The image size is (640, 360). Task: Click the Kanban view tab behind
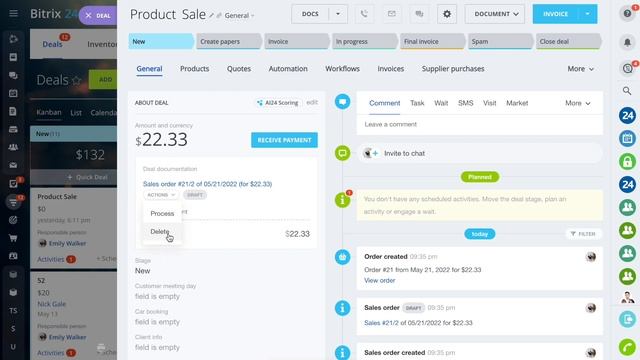[x=49, y=112]
